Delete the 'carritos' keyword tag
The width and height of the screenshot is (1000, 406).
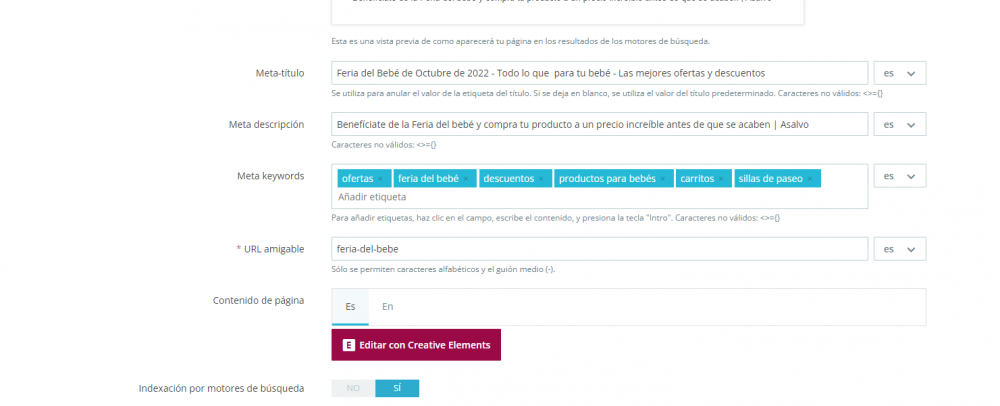(x=721, y=179)
